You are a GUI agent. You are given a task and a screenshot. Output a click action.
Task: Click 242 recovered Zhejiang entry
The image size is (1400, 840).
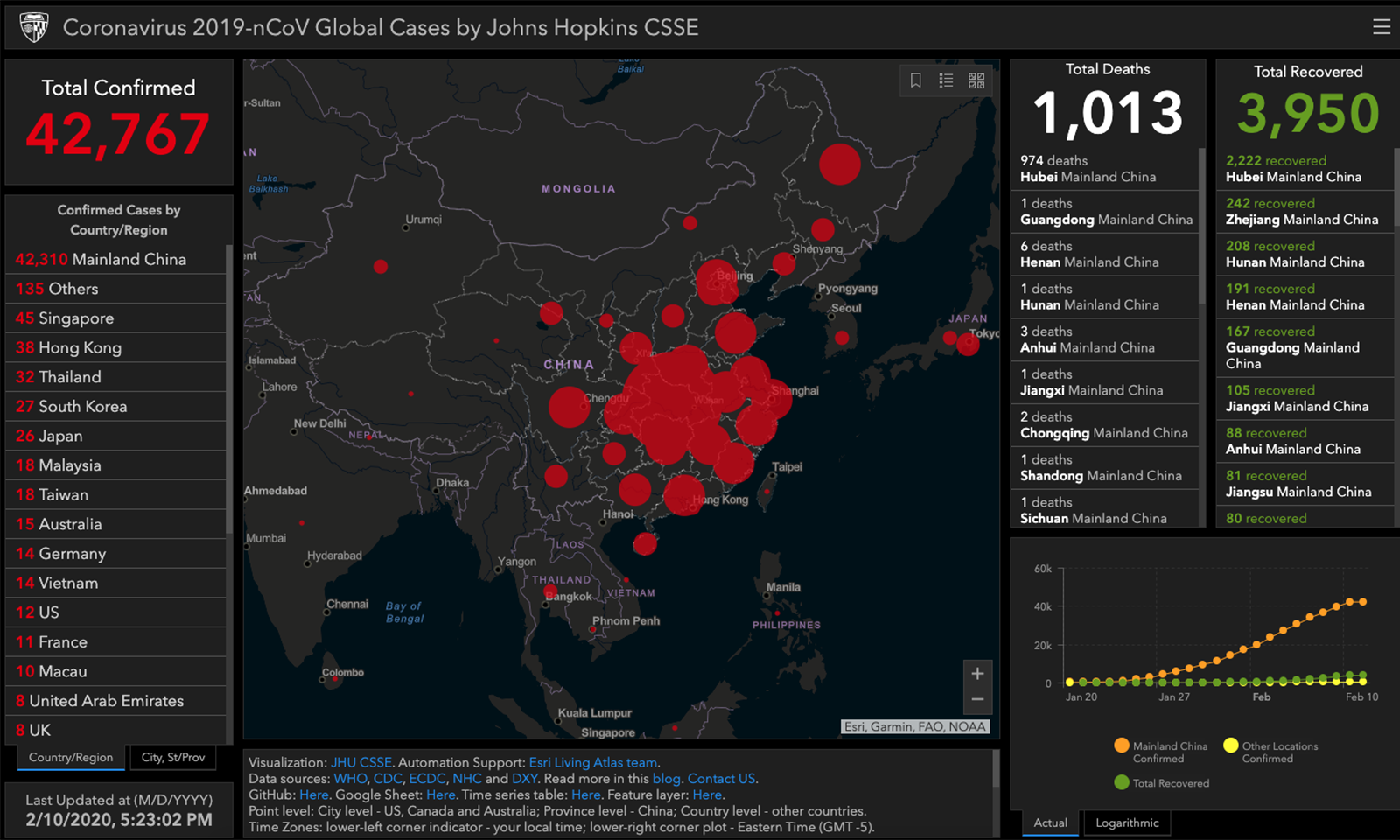pyautogui.click(x=1305, y=212)
